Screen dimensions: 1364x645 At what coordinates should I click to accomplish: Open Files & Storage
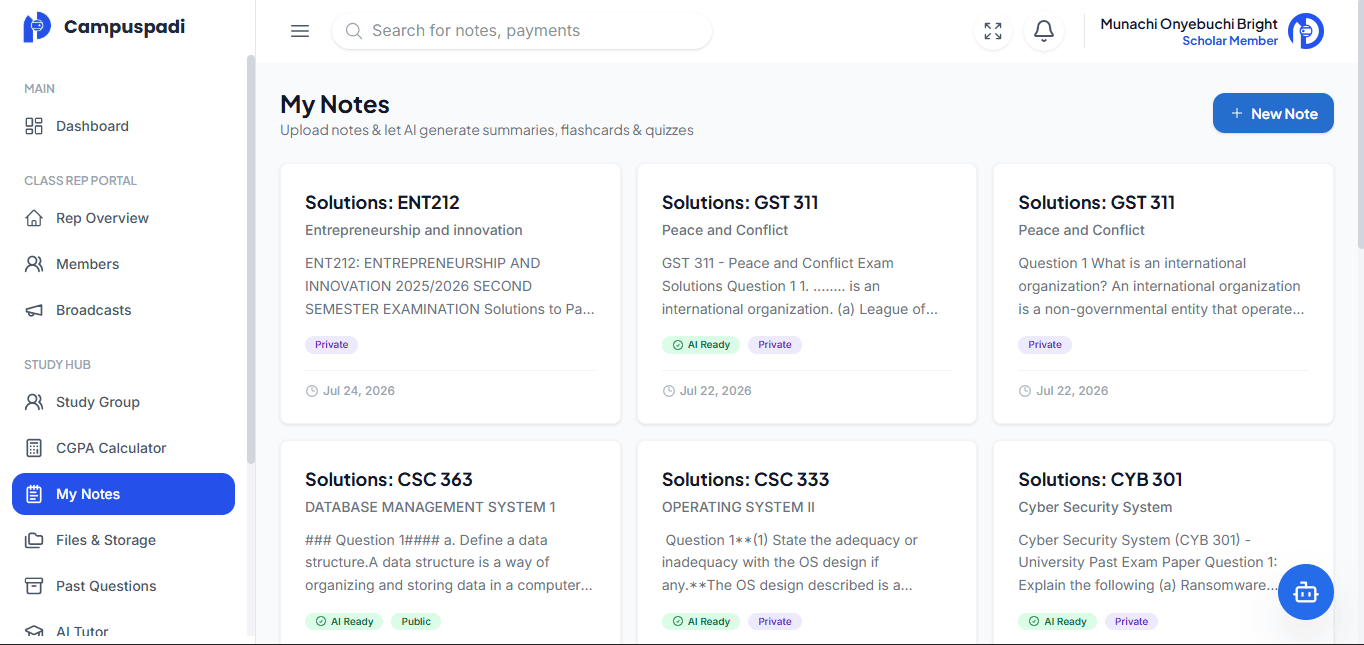point(123,540)
